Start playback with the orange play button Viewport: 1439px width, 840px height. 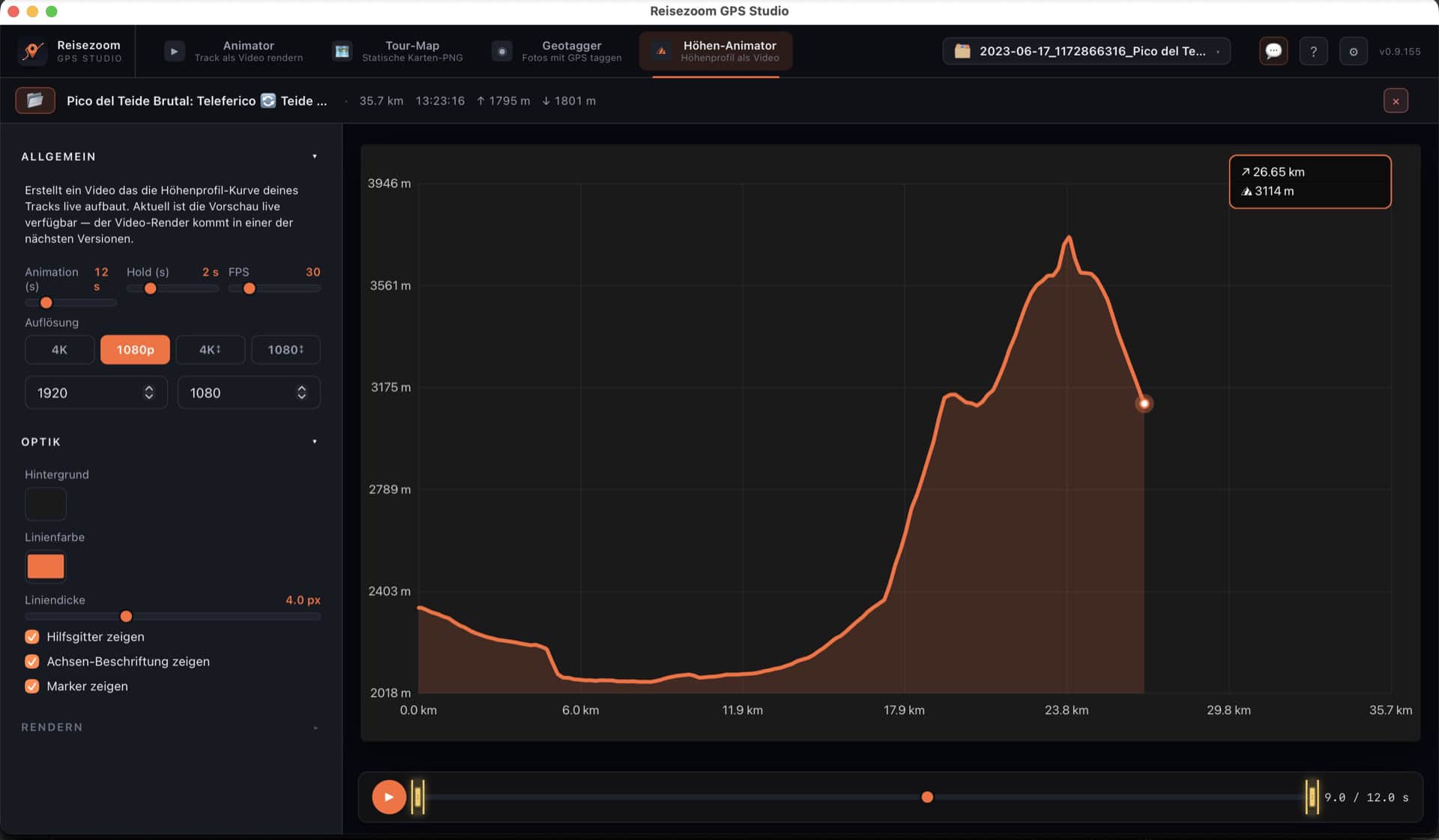pyautogui.click(x=389, y=797)
